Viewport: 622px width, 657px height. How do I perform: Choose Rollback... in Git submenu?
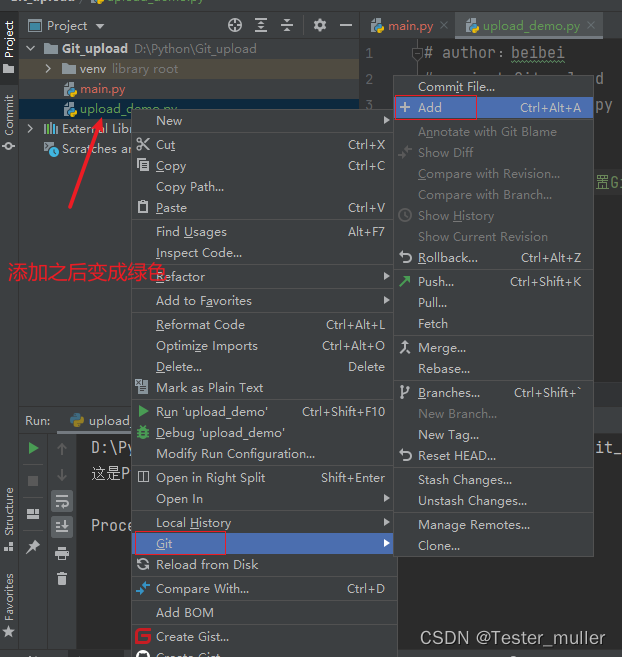coord(493,258)
